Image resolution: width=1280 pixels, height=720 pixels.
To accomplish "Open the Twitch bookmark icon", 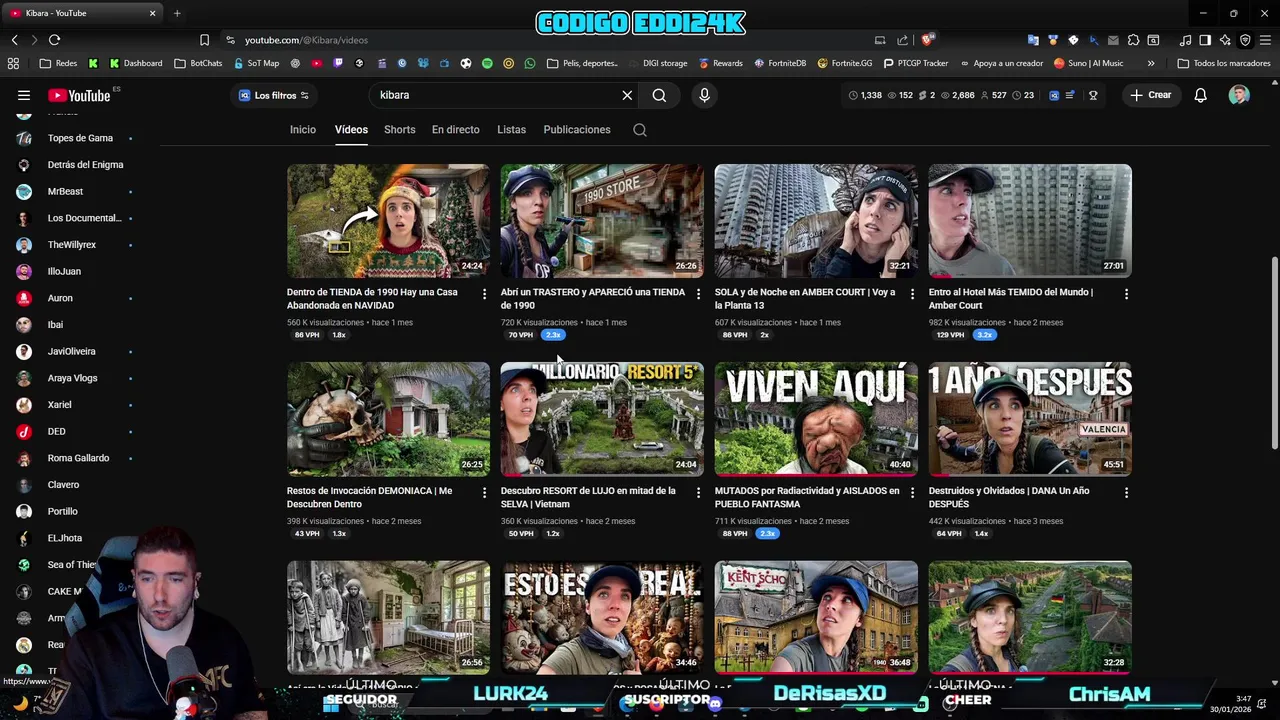I will coord(338,63).
